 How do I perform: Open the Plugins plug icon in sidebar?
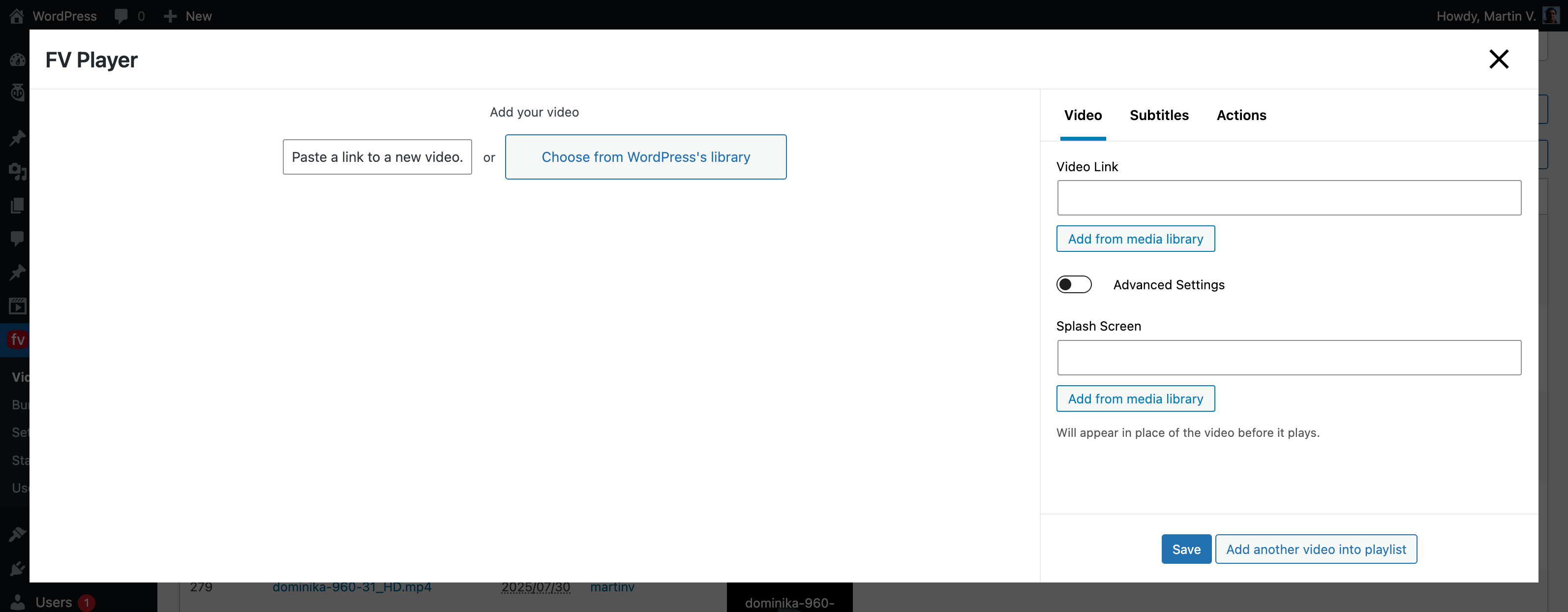click(18, 568)
